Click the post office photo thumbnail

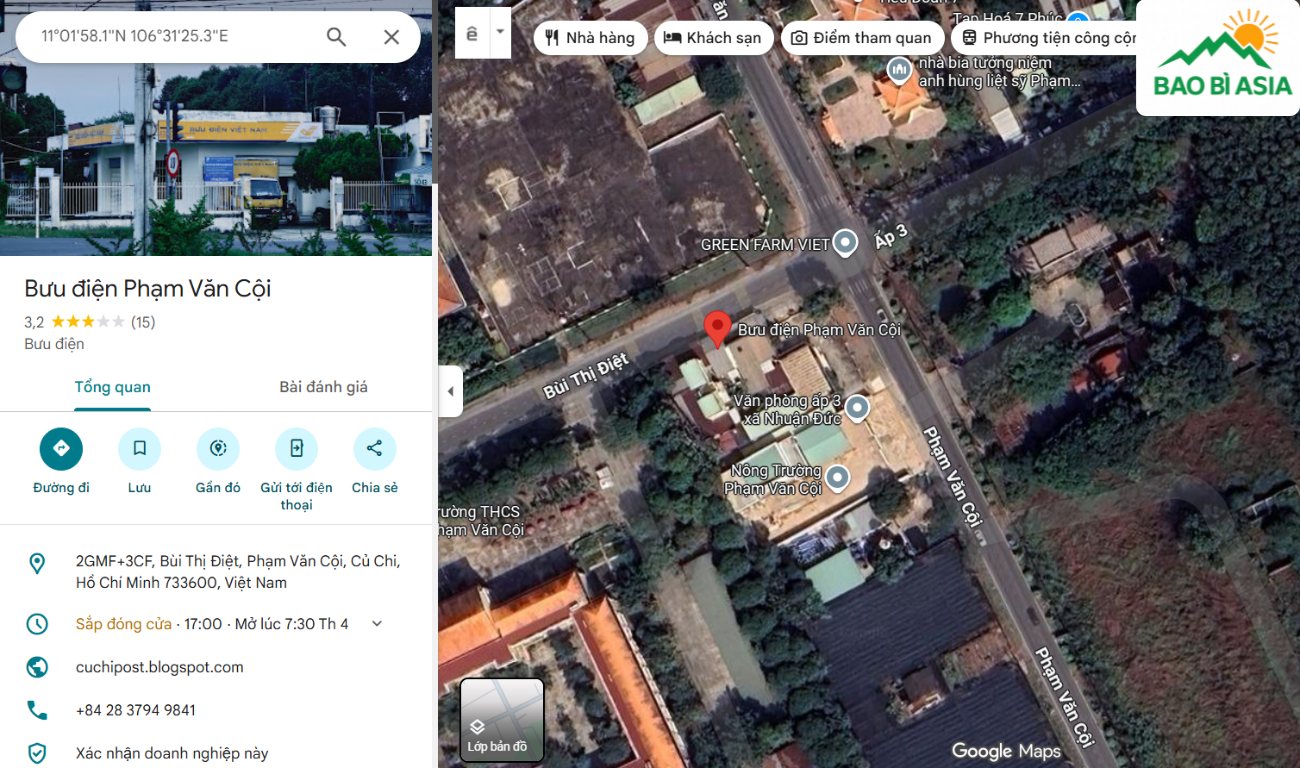pyautogui.click(x=216, y=160)
